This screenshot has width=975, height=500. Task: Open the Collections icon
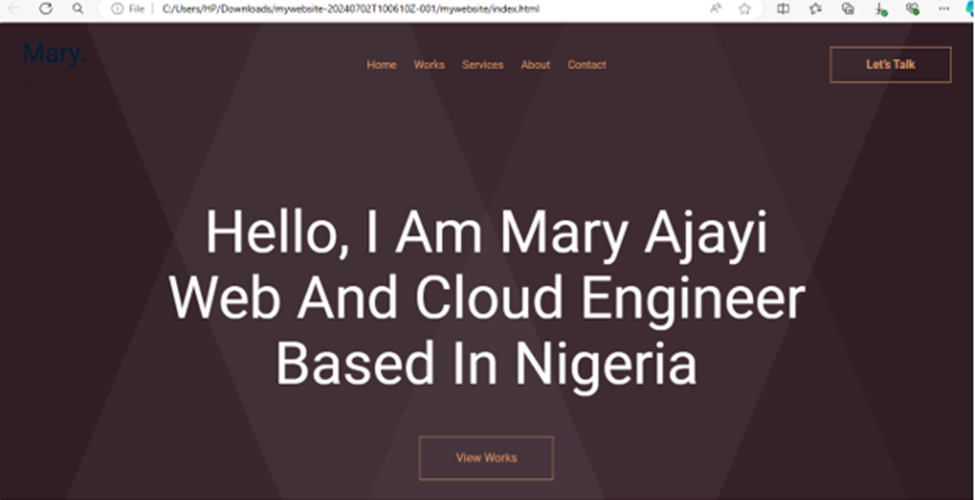click(x=848, y=8)
